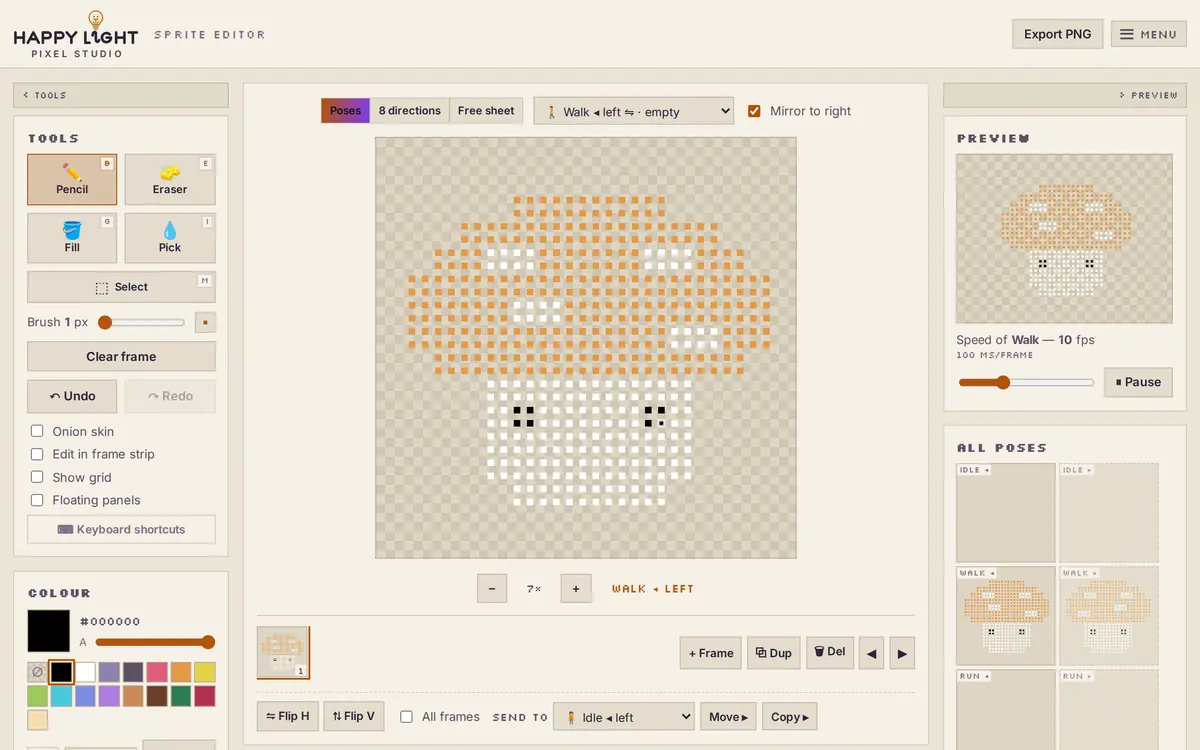
Task: Enable Floating panels
Action: pyautogui.click(x=37, y=500)
